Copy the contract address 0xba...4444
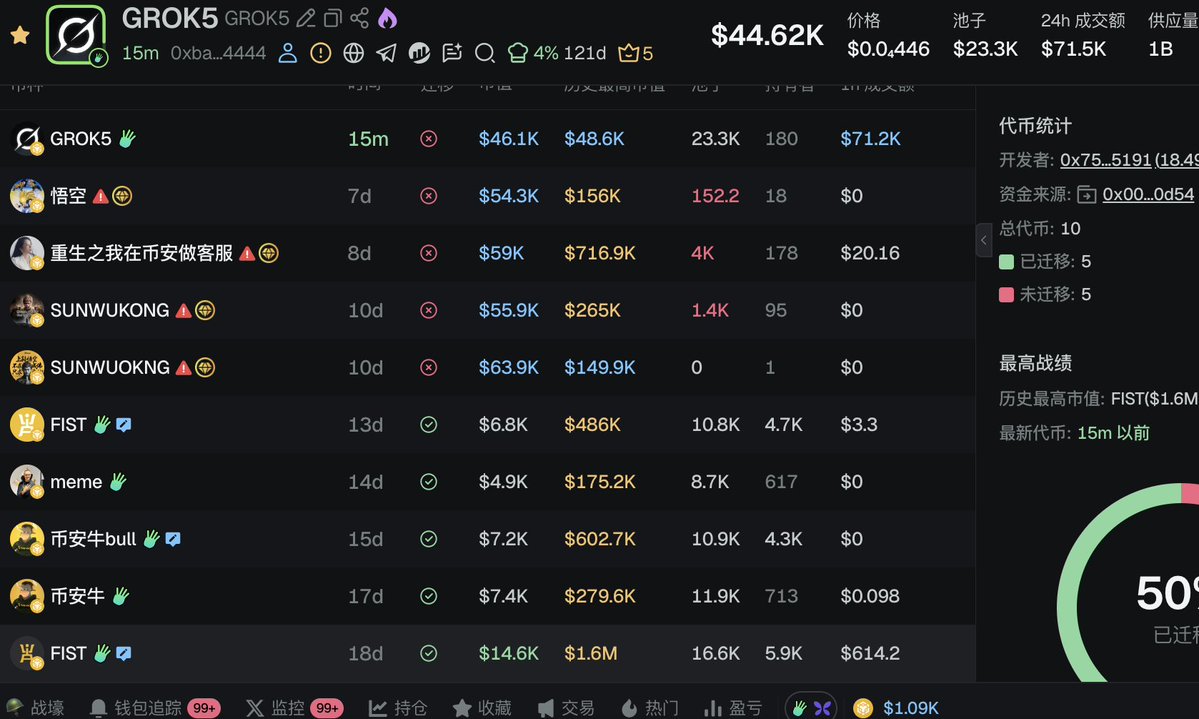The width and height of the screenshot is (1199, 719). (x=219, y=53)
